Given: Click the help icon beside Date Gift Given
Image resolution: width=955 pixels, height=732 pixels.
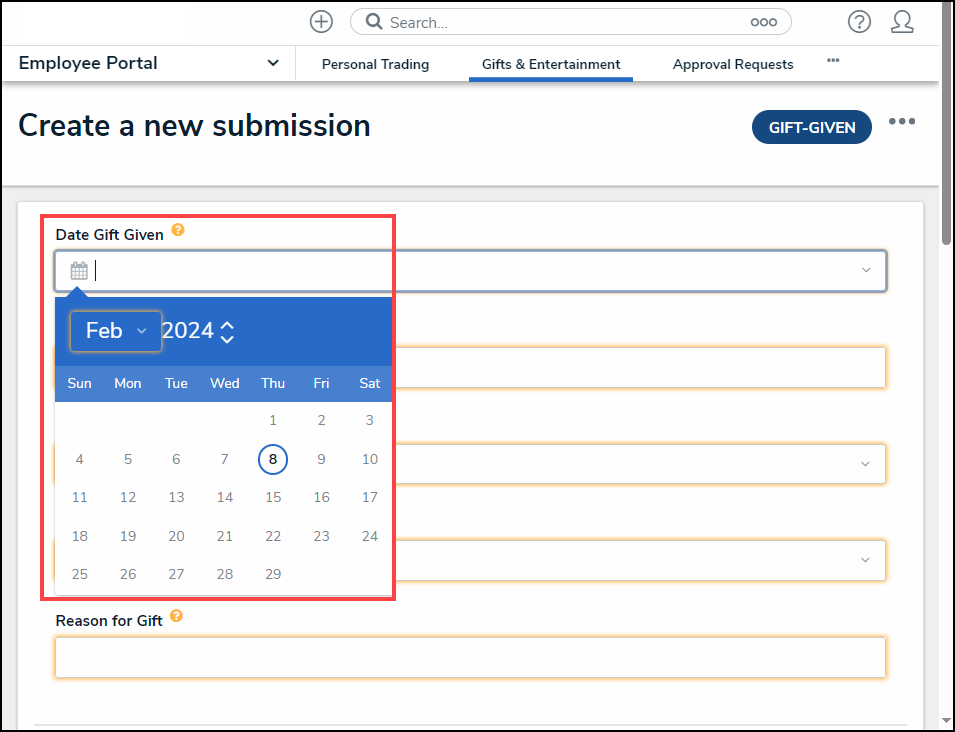Looking at the screenshot, I should click(x=178, y=230).
